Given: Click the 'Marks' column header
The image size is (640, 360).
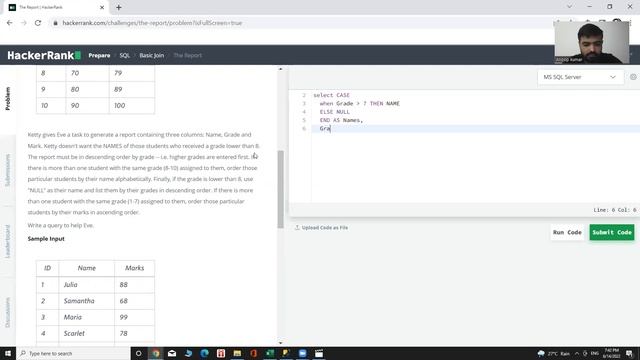Looking at the screenshot, I should 135,268.
